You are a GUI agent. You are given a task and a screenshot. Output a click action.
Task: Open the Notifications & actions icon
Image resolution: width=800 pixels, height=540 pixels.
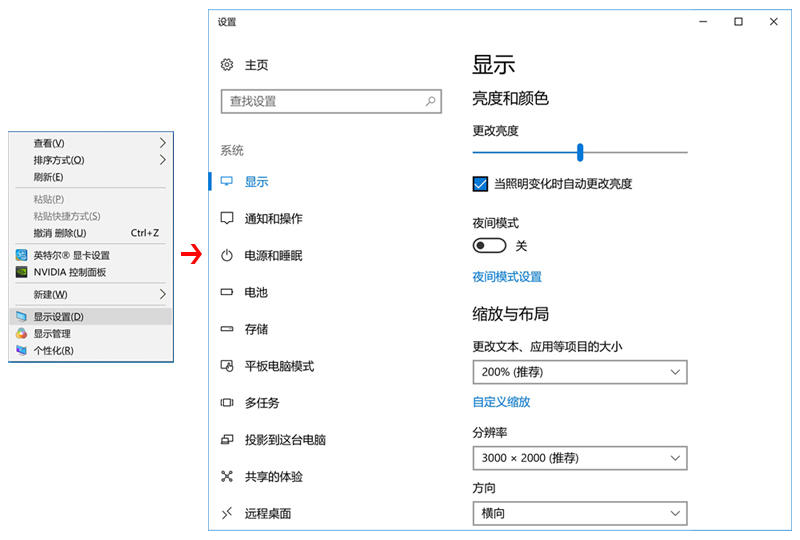pos(227,219)
